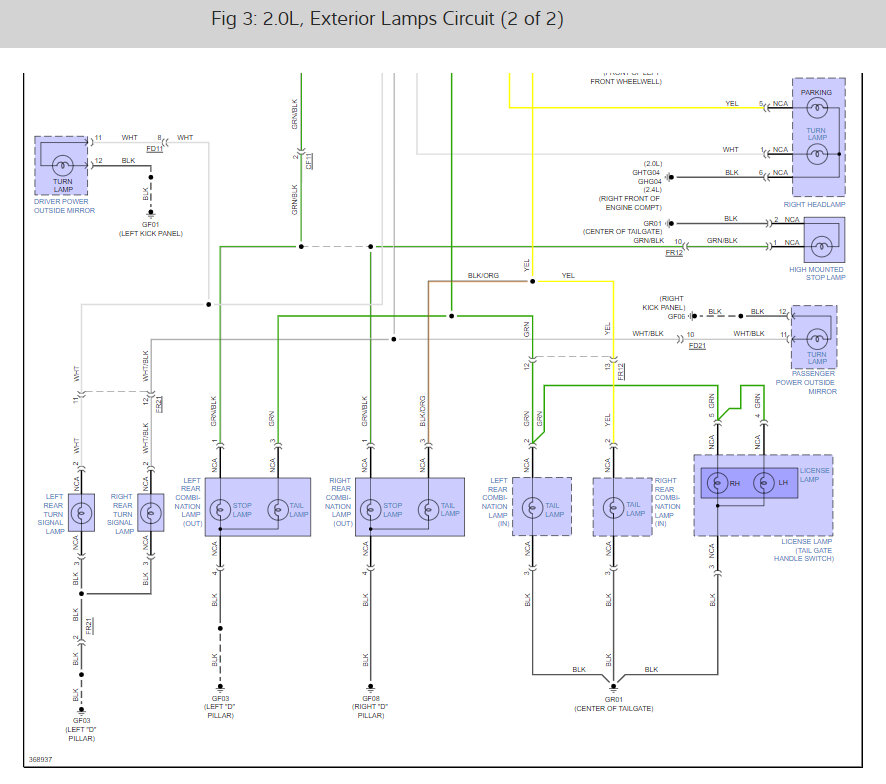Select tail lamp bulb in left rear combination lamp (in)

[532, 508]
